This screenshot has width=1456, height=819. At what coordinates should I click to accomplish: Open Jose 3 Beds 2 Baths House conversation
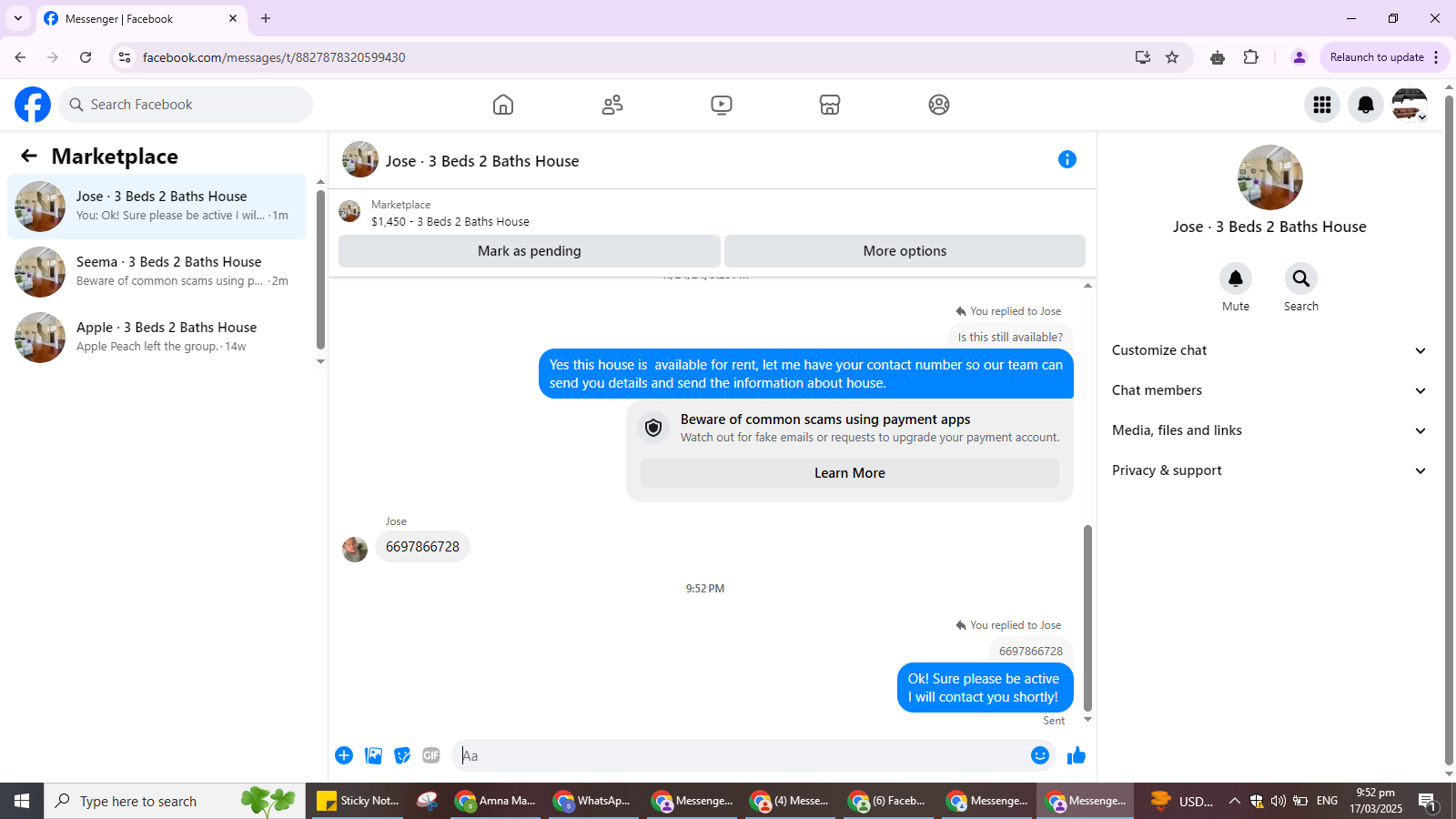click(x=157, y=207)
